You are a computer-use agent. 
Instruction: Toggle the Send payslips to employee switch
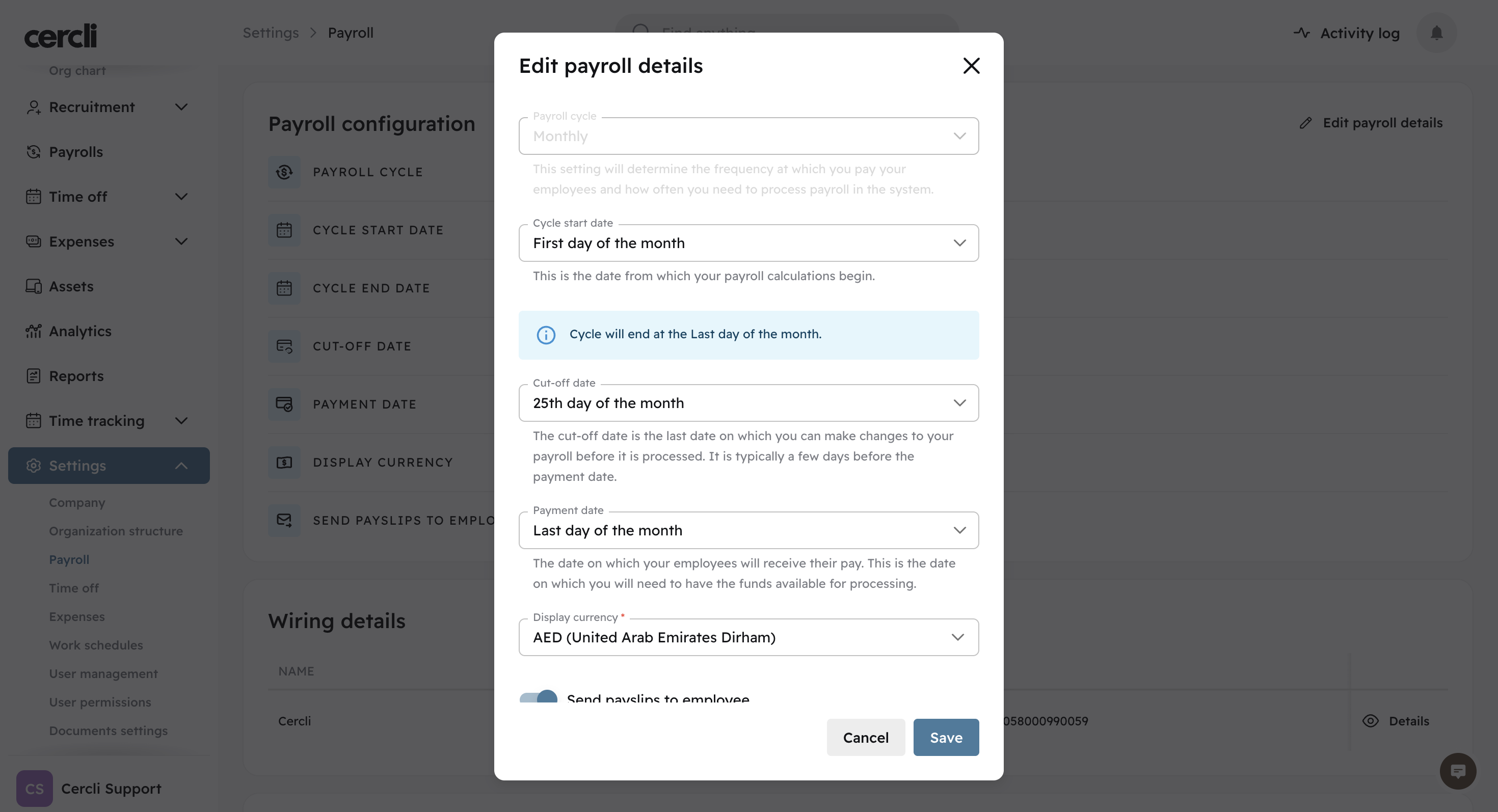click(539, 696)
